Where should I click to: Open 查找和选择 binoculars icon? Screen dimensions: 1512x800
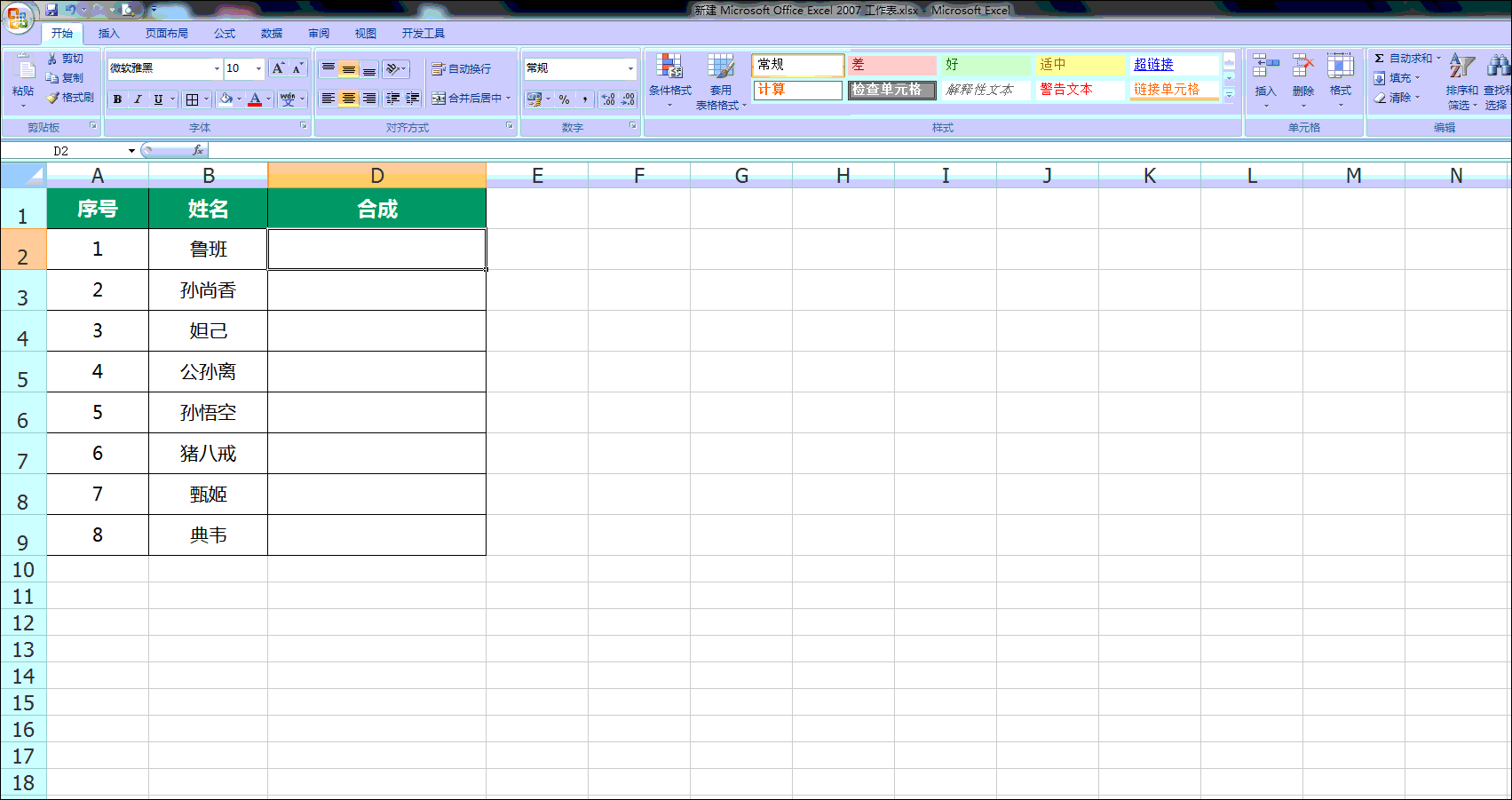coord(1498,80)
